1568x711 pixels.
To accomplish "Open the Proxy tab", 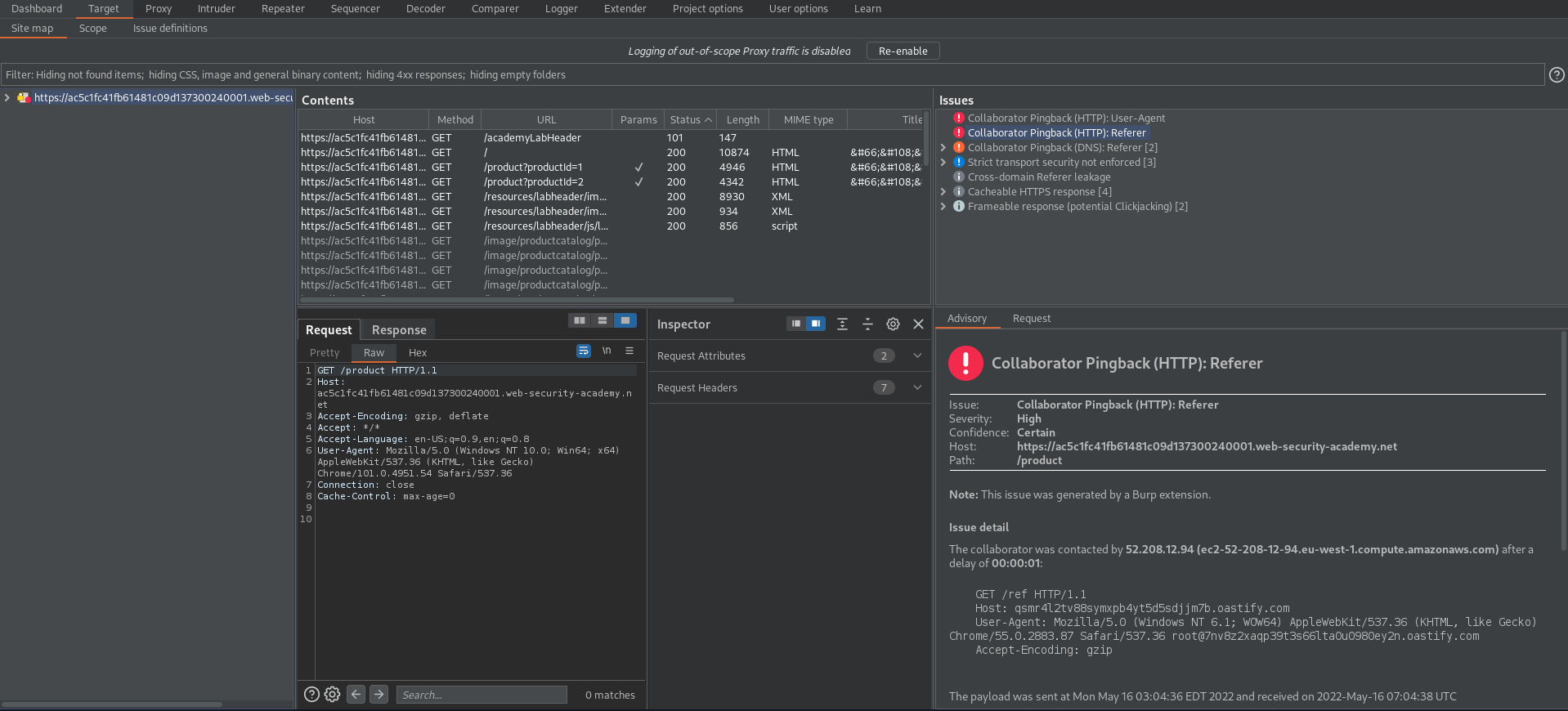I will point(159,8).
